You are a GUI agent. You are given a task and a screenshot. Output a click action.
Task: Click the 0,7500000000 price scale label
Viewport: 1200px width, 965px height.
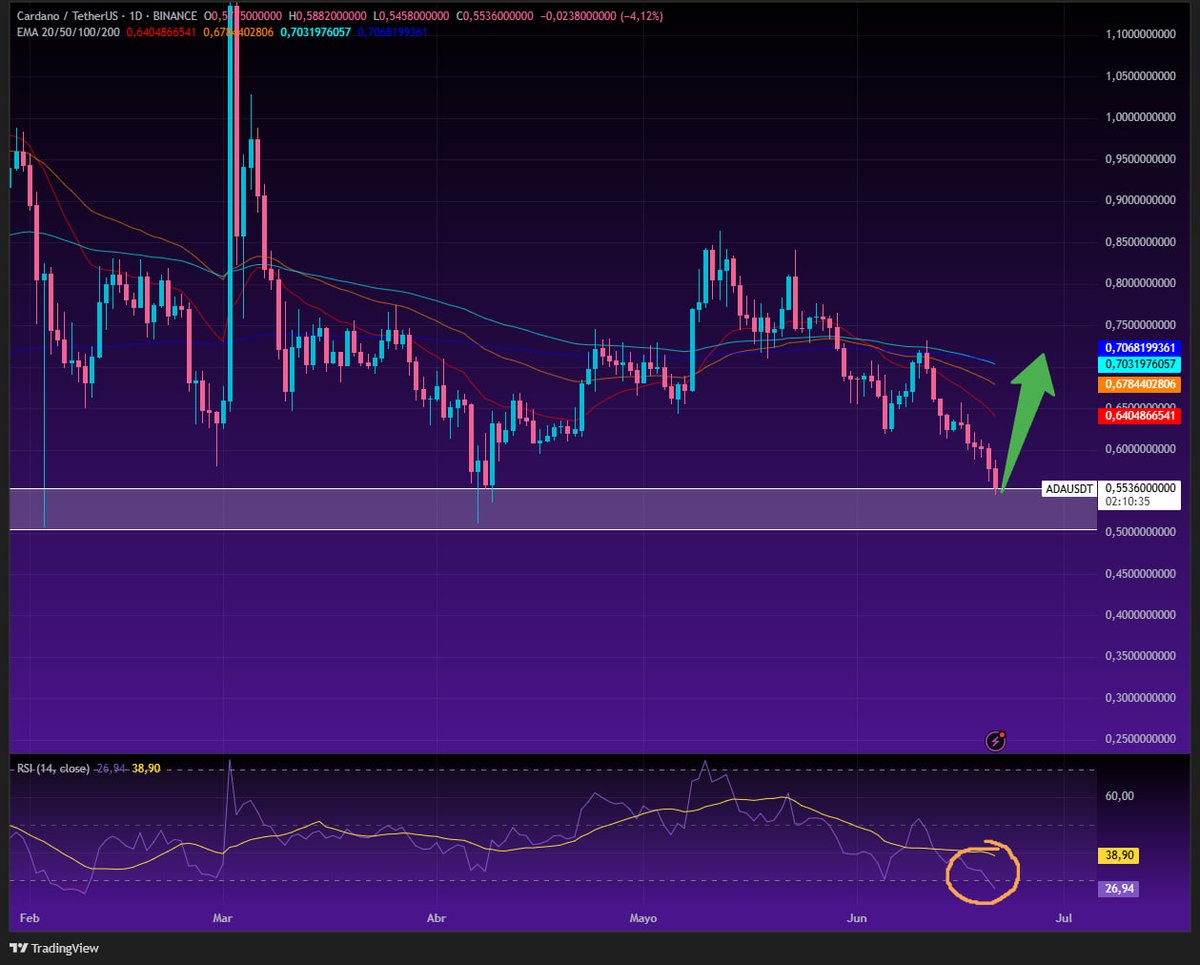[1141, 325]
